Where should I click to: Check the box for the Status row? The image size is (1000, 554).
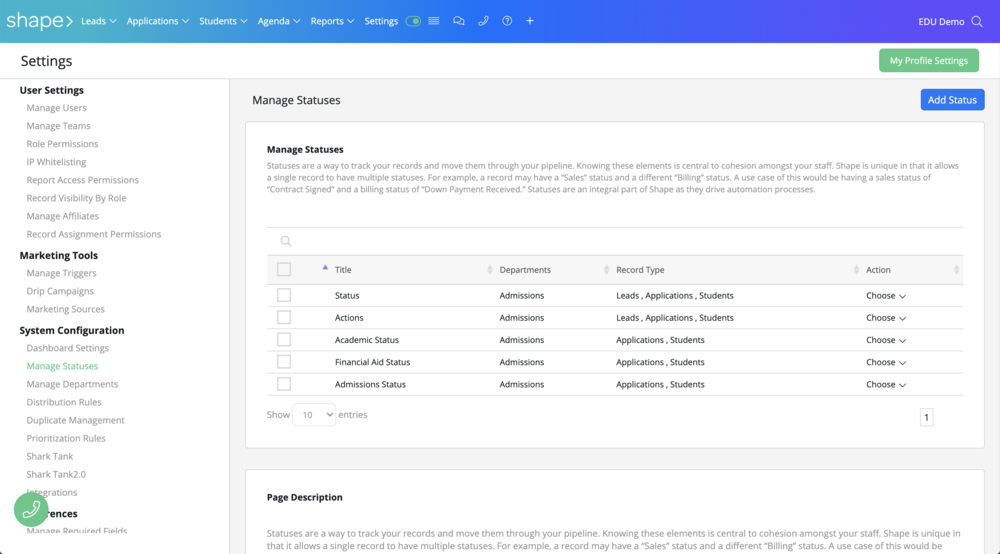(284, 295)
